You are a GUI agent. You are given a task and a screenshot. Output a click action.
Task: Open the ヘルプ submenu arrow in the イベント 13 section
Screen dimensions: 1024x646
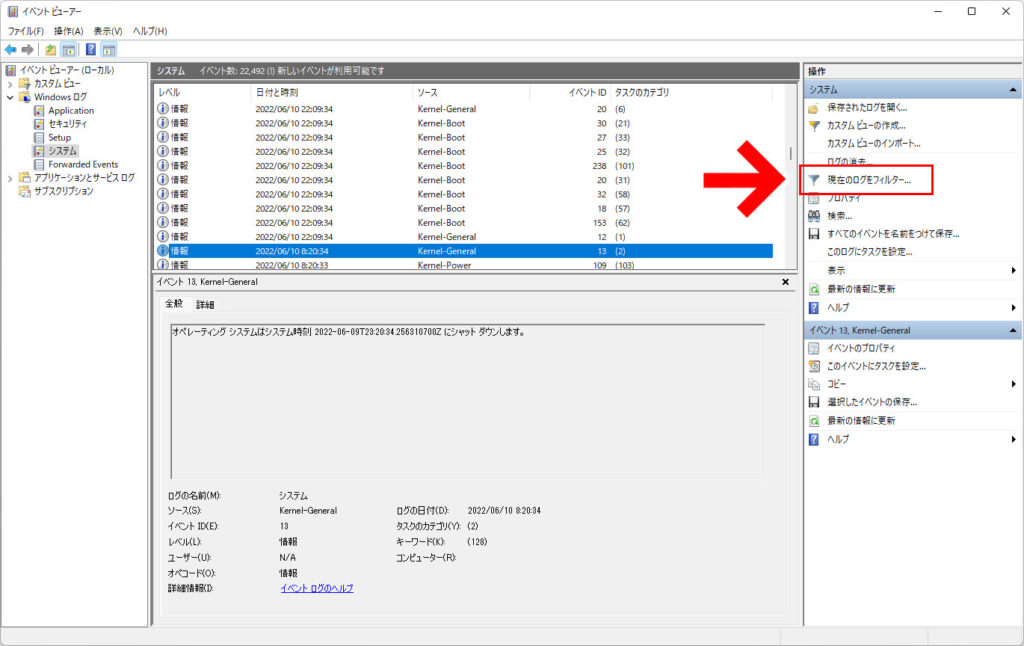[1014, 440]
